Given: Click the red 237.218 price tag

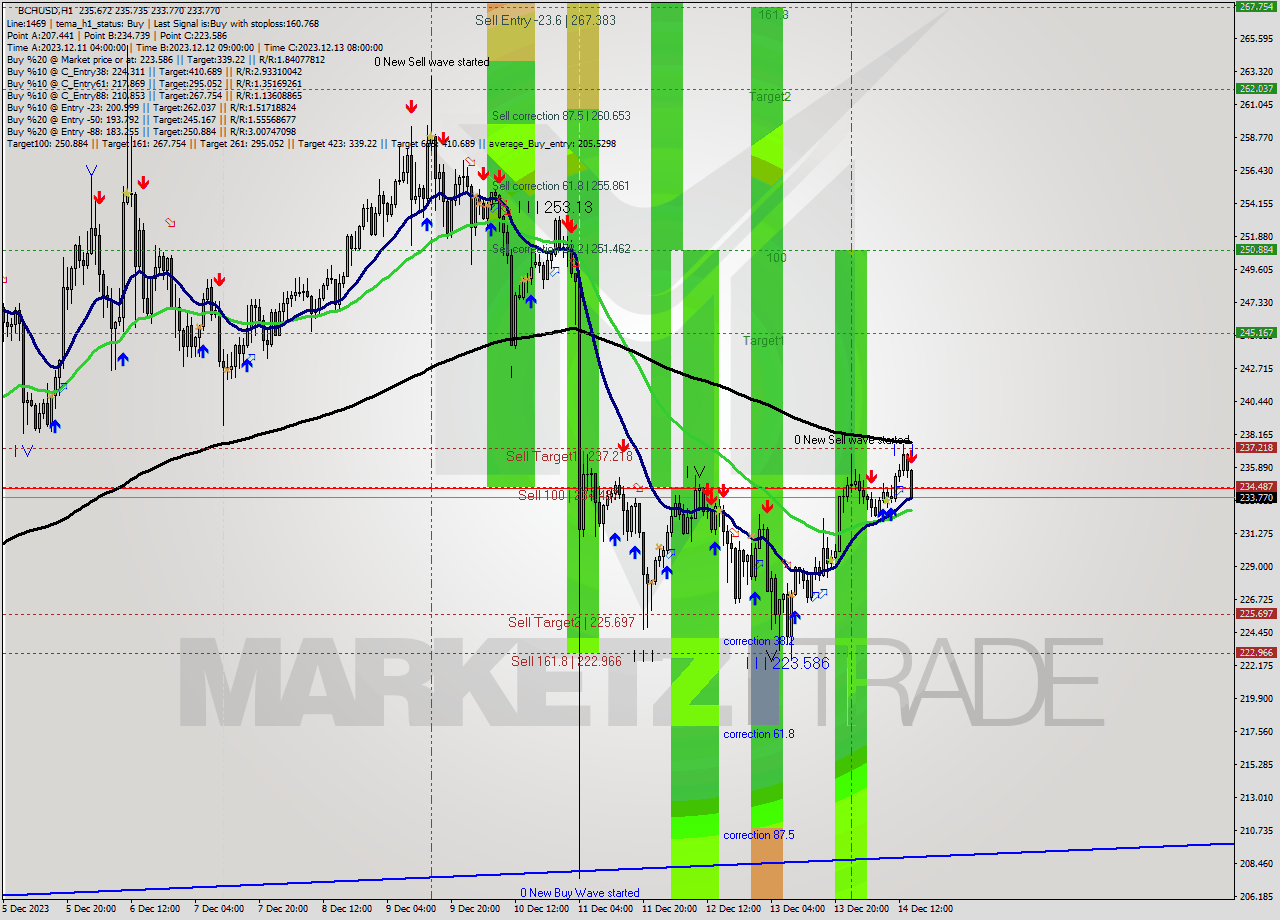Looking at the screenshot, I should 1256,448.
